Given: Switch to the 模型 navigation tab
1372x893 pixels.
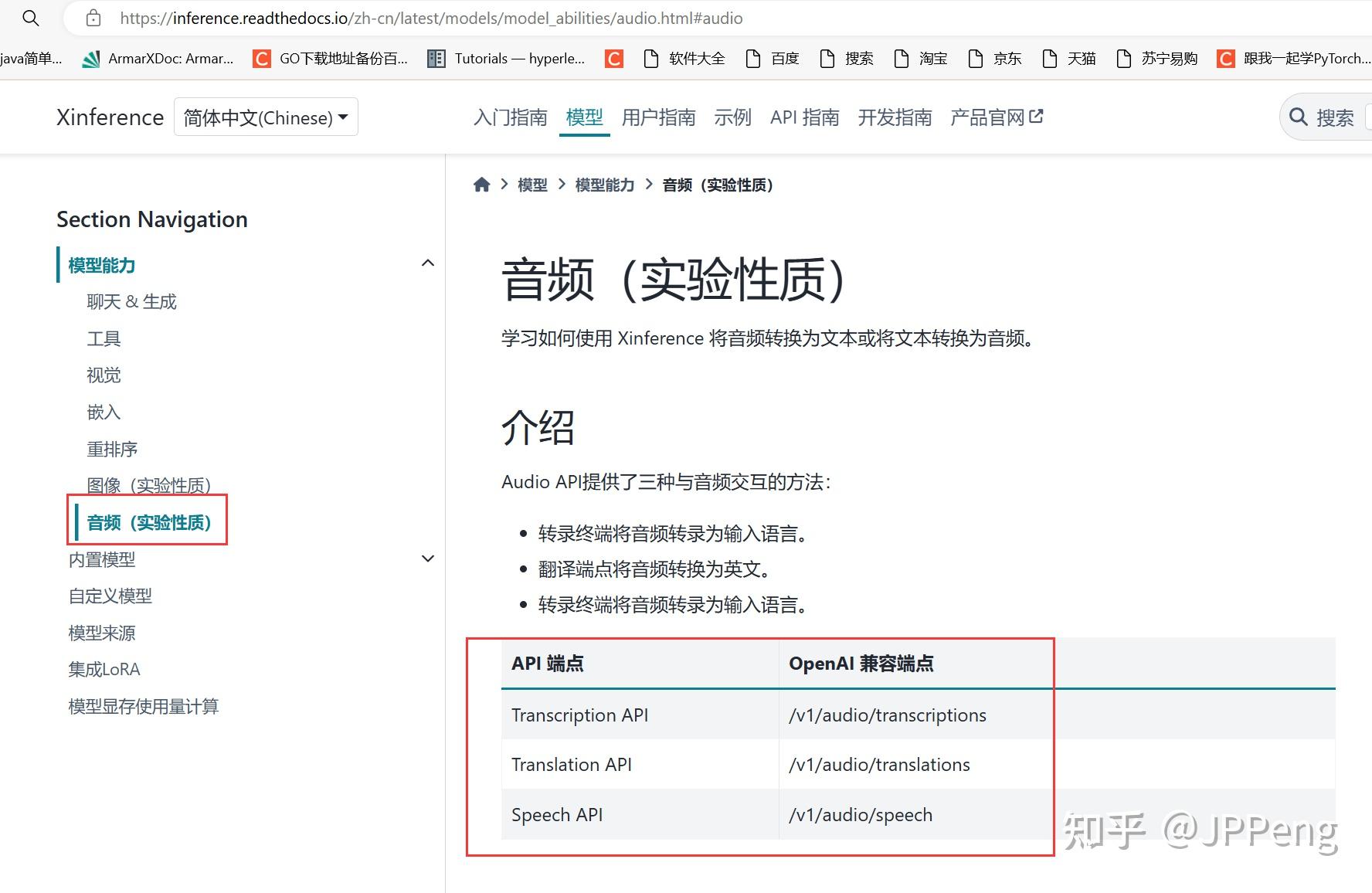Looking at the screenshot, I should pos(584,117).
